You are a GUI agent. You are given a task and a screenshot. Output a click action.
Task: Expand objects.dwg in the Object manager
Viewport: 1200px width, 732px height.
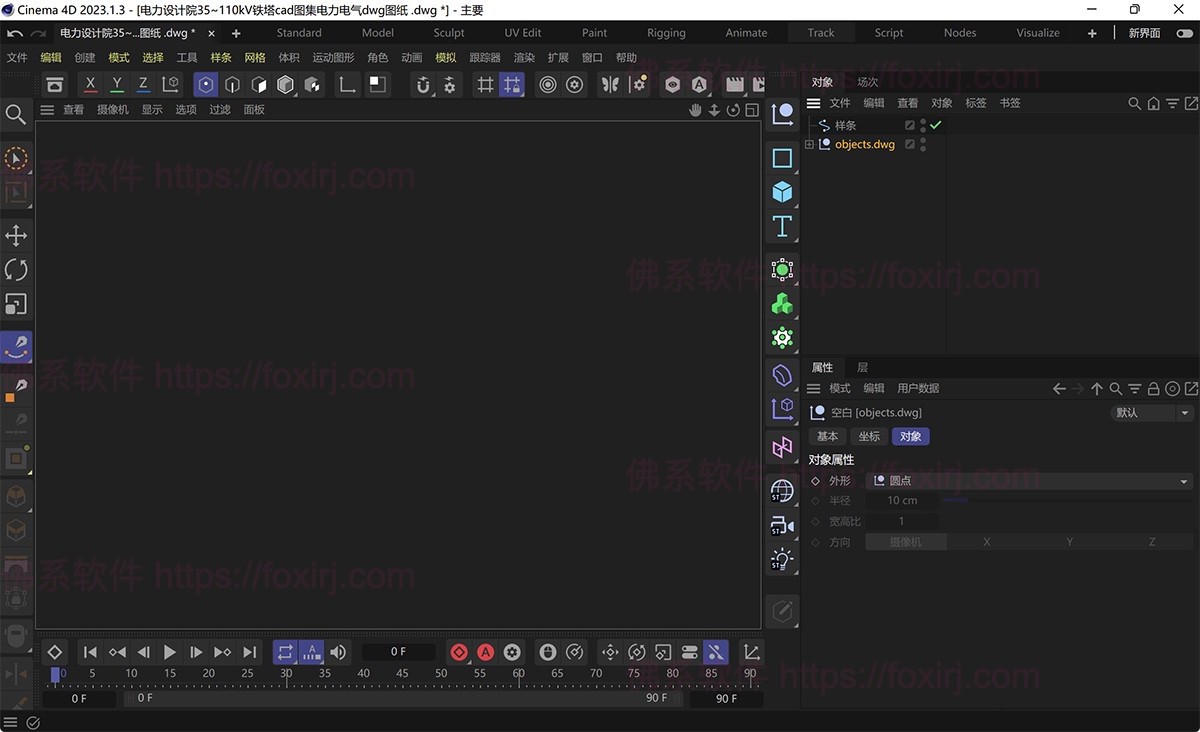click(x=809, y=144)
